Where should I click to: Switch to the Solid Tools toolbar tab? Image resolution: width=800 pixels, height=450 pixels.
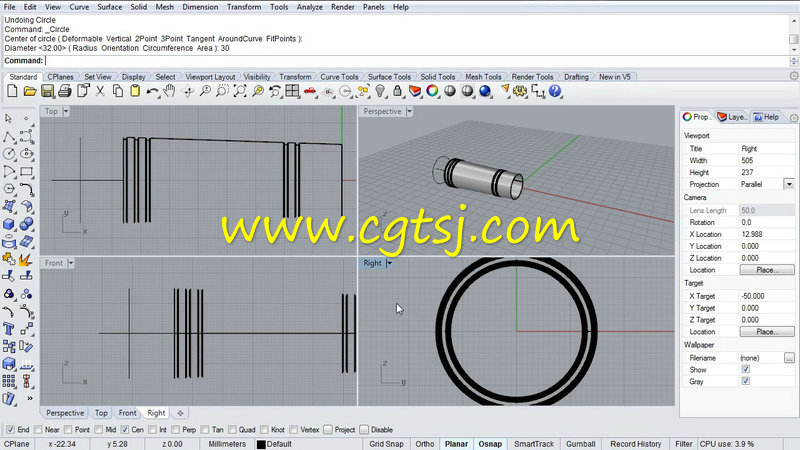pos(438,77)
